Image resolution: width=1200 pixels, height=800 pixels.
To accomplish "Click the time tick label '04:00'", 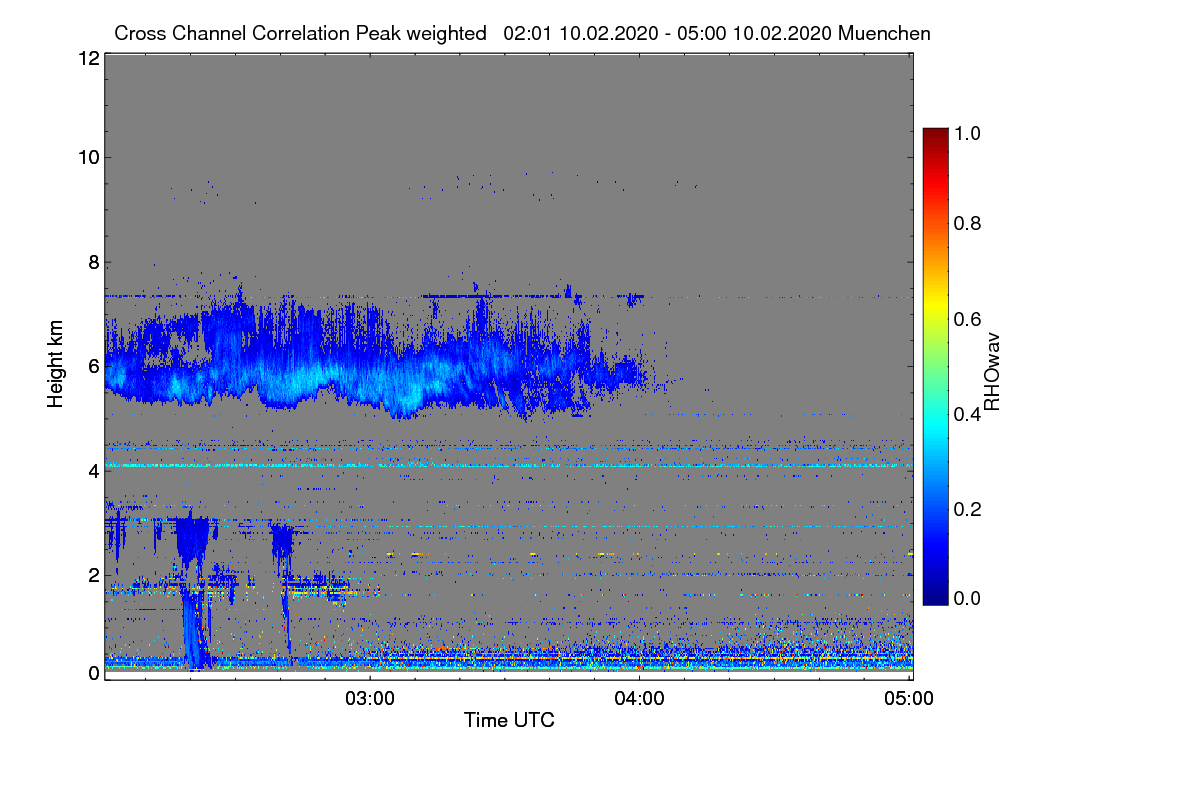I will (639, 699).
